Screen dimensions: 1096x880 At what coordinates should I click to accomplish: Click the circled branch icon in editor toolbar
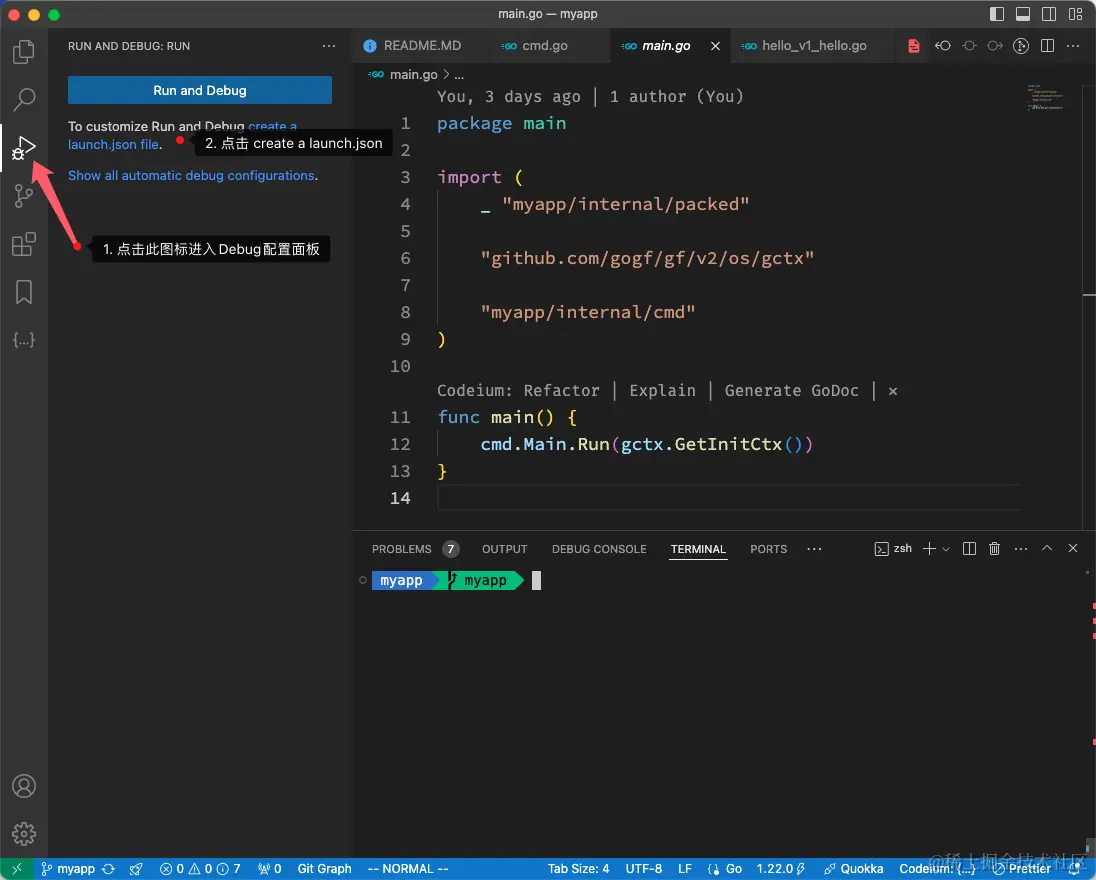coord(1021,46)
